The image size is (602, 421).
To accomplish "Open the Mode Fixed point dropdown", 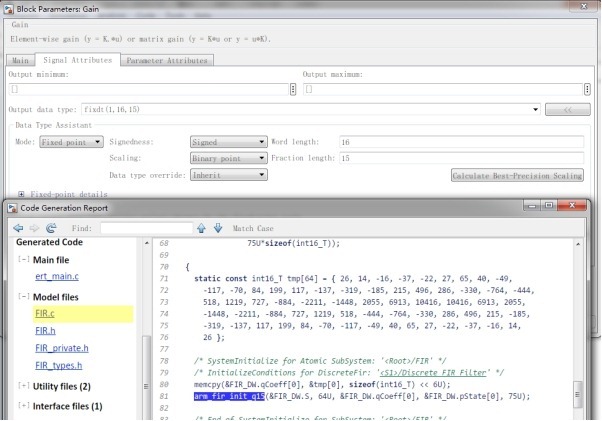I will coord(71,142).
